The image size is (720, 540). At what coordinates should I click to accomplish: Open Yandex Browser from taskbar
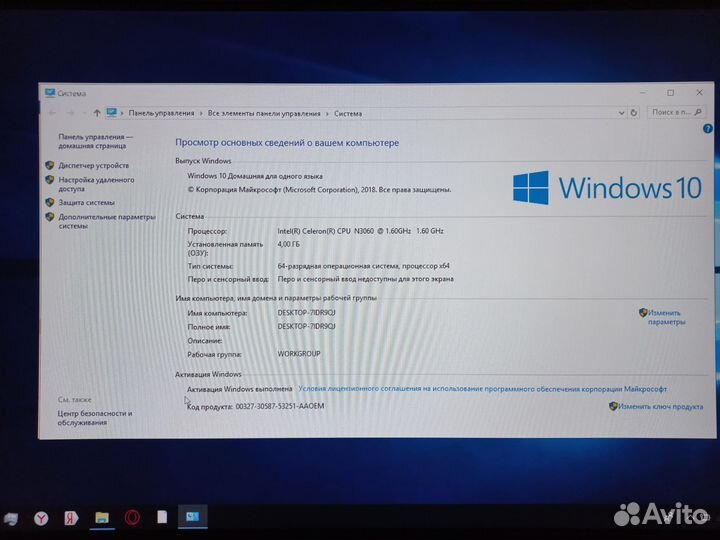tap(40, 517)
